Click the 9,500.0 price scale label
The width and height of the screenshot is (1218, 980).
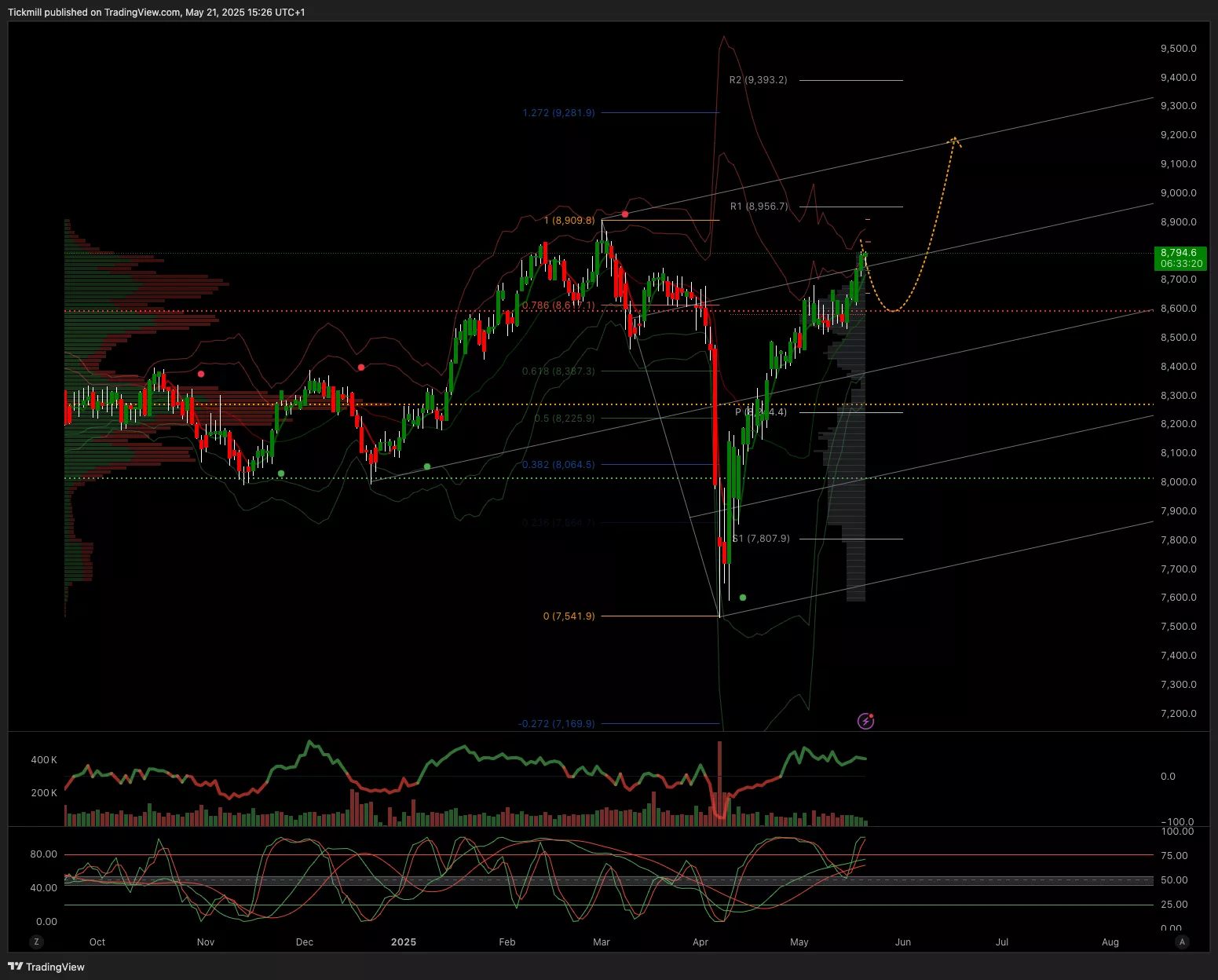pyautogui.click(x=1178, y=49)
